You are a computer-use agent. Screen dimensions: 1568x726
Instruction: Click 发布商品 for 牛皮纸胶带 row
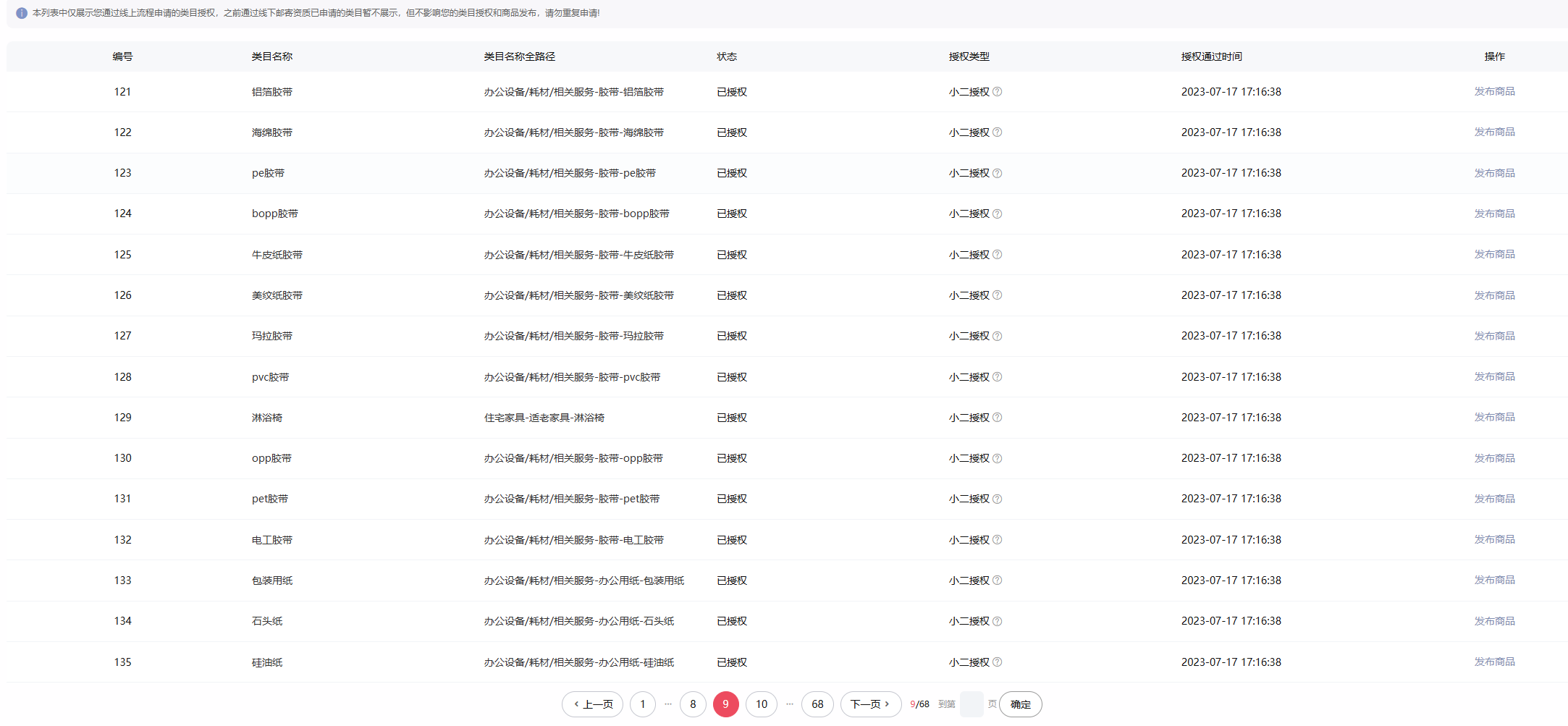[1494, 255]
